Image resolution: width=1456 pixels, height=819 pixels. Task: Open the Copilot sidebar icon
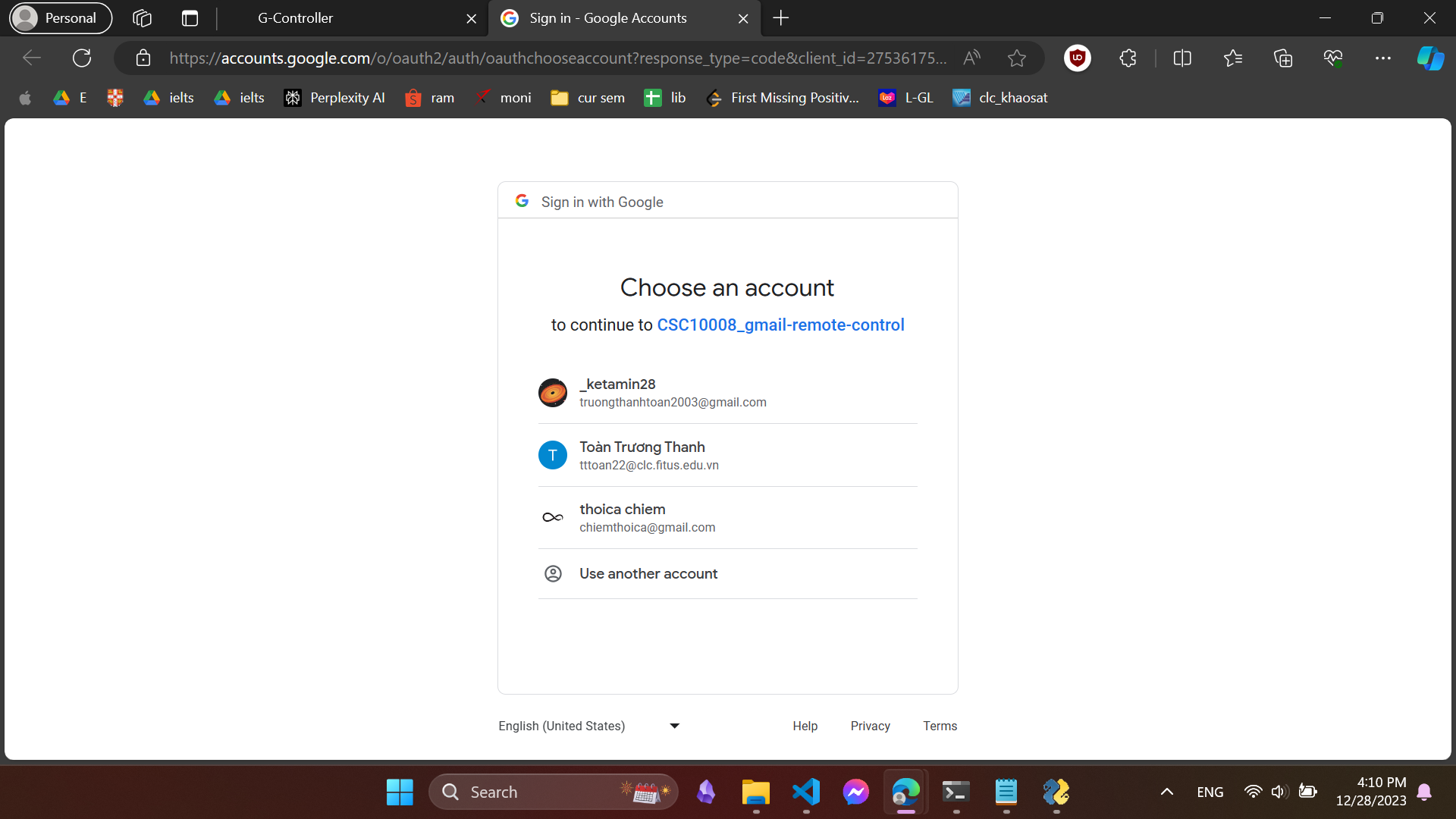tap(1430, 58)
